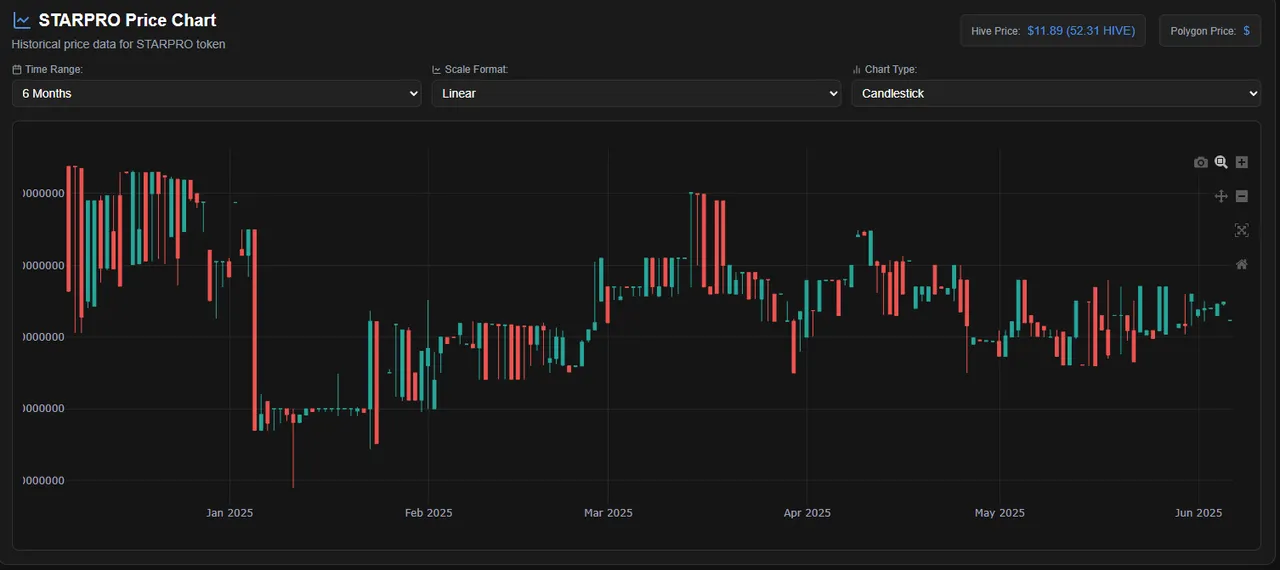The image size is (1280, 570).
Task: Click the Jun 2025 axis label
Action: tap(1198, 513)
